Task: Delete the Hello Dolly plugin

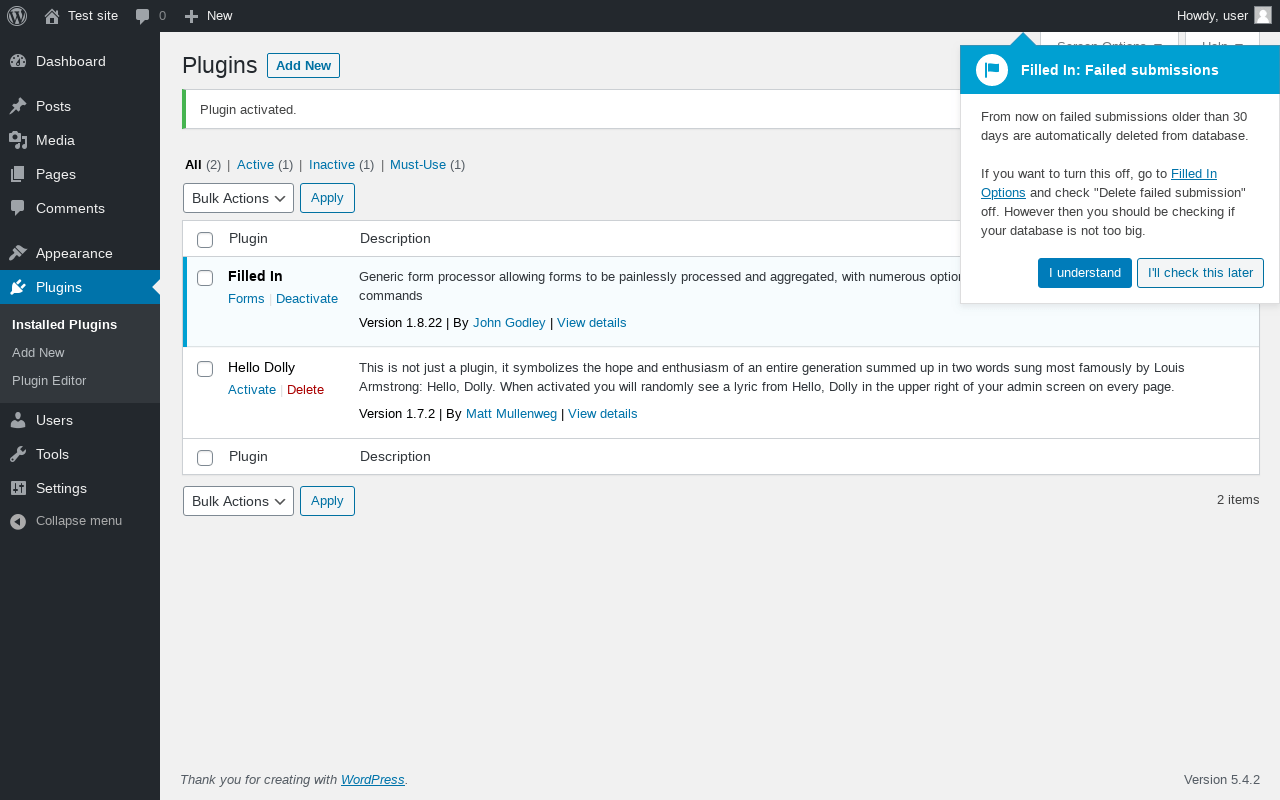Action: coord(305,390)
